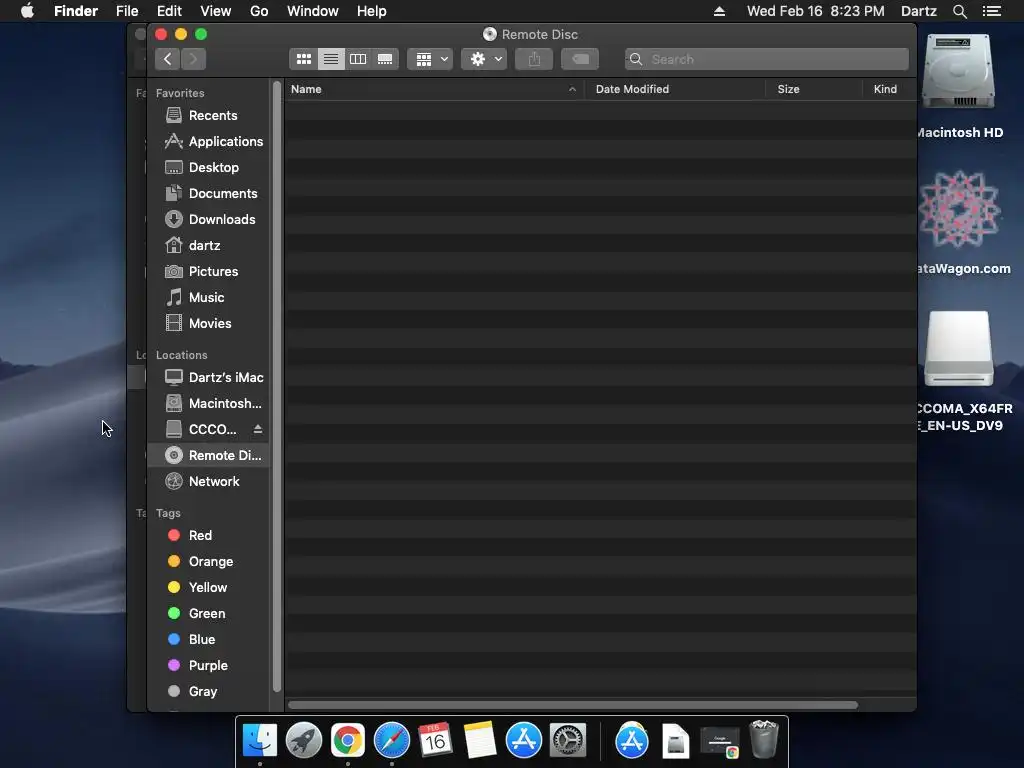Viewport: 1024px width, 768px height.
Task: Click the eject icon in menu bar
Action: coord(719,11)
